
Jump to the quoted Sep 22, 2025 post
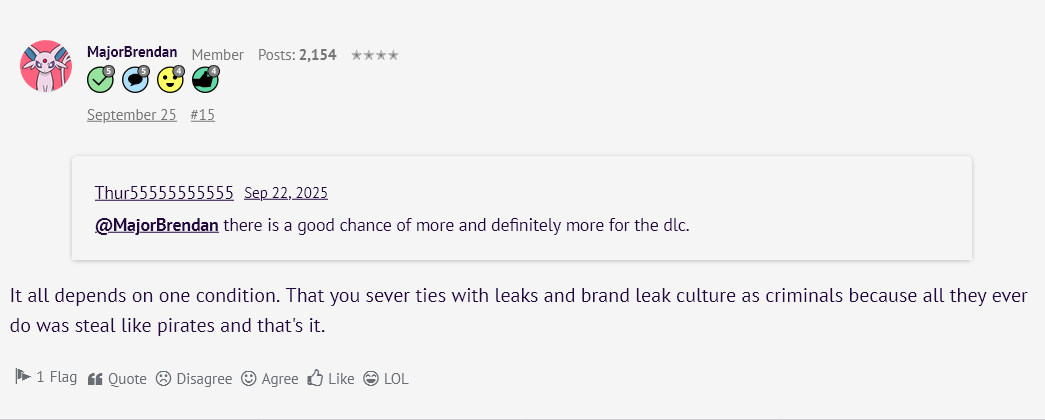(285, 192)
